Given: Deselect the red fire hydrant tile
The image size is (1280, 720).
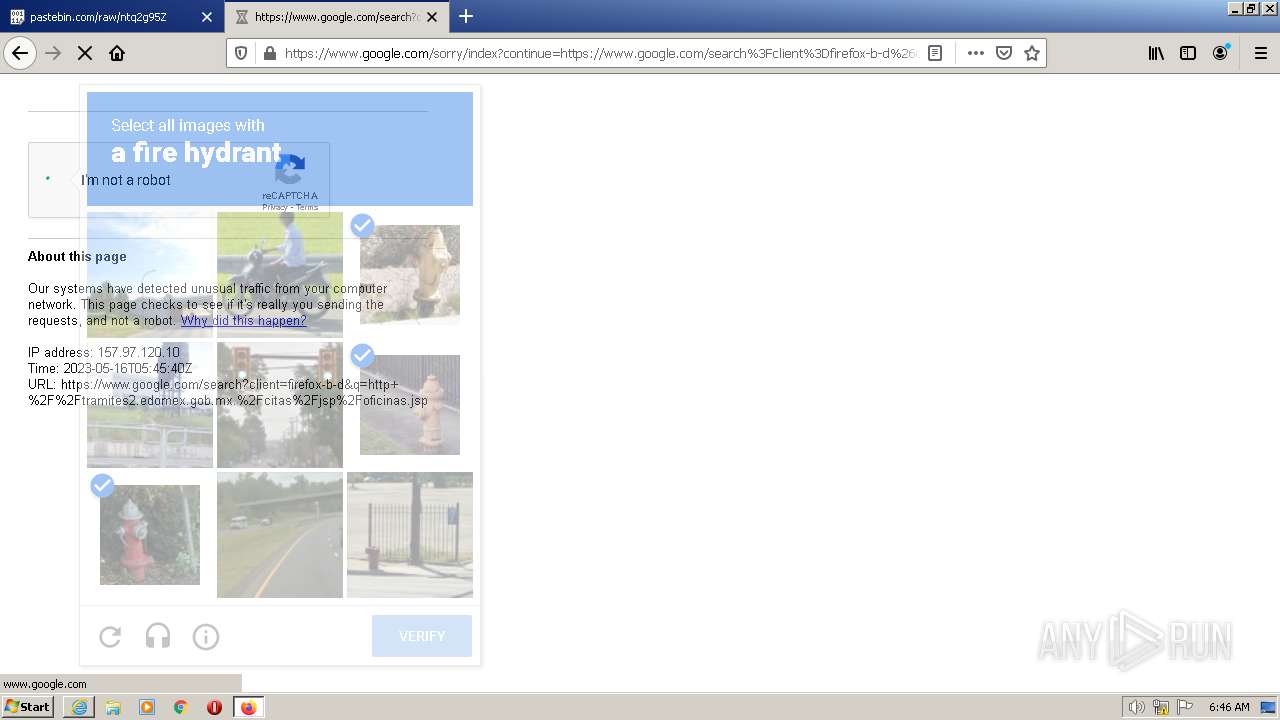Looking at the screenshot, I should [150, 535].
